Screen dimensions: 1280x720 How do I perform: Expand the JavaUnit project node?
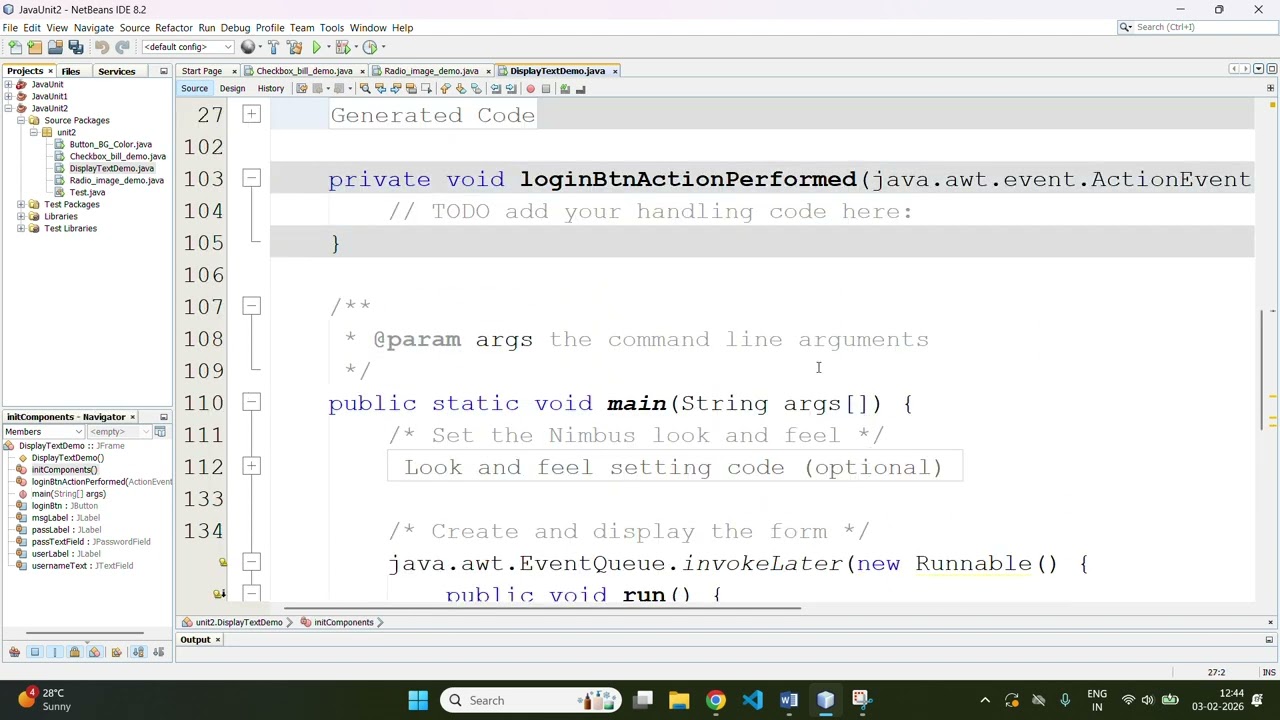tap(9, 84)
